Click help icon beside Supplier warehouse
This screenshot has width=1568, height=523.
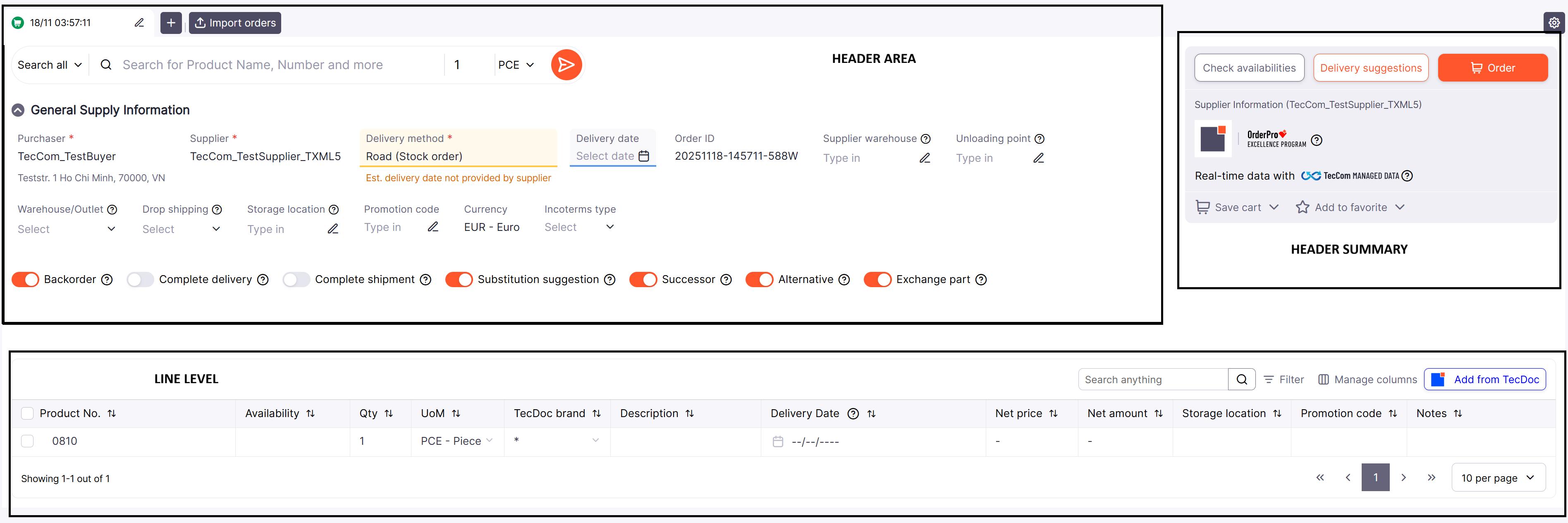coord(925,139)
